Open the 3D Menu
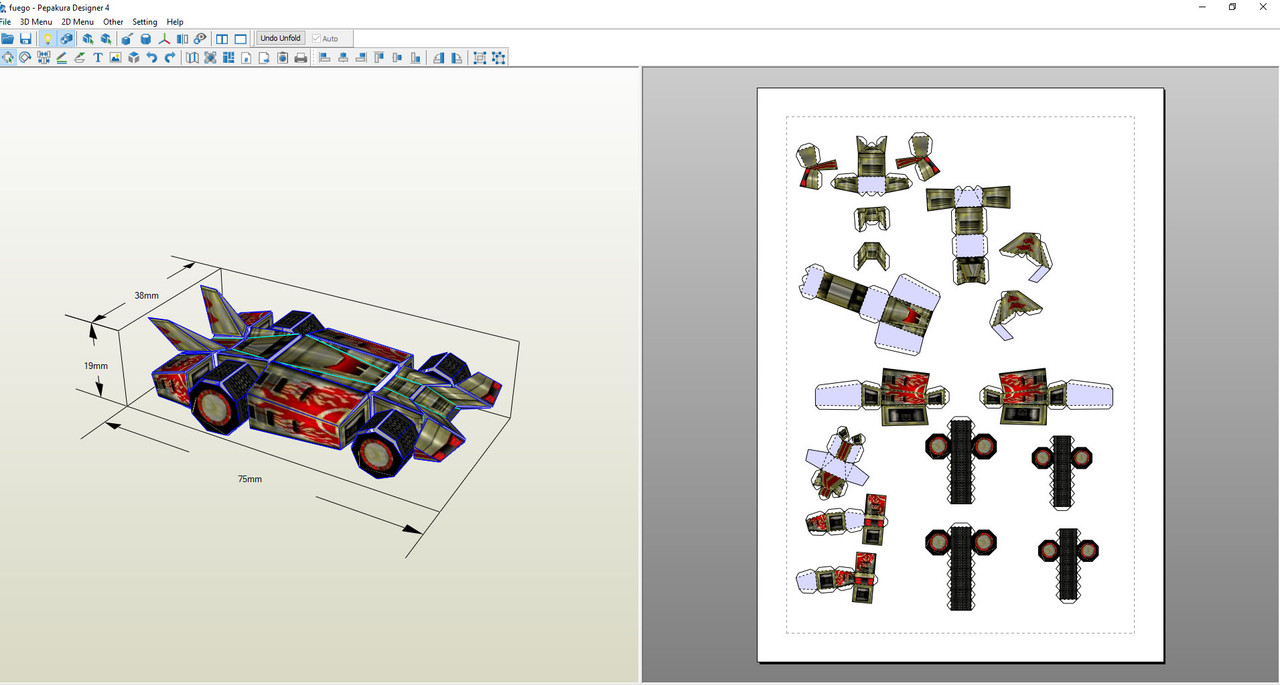 [x=36, y=22]
